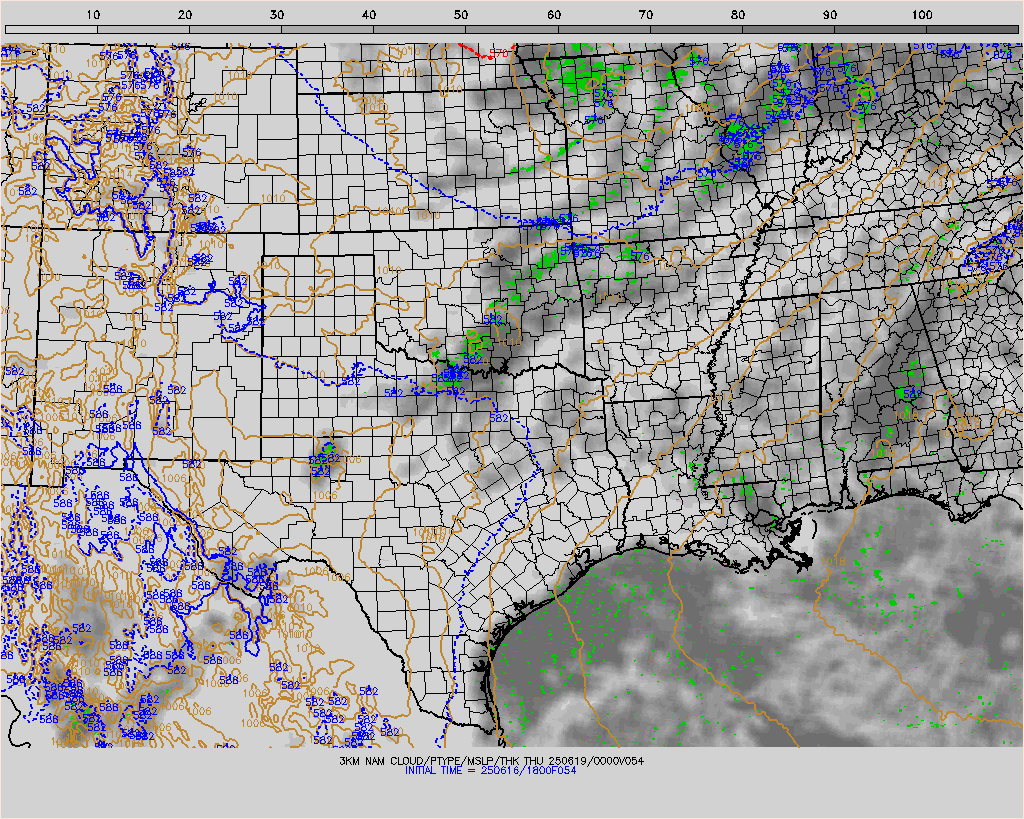Pick the gray swatch between 50 and 60
The image size is (1024, 819).
(x=511, y=29)
